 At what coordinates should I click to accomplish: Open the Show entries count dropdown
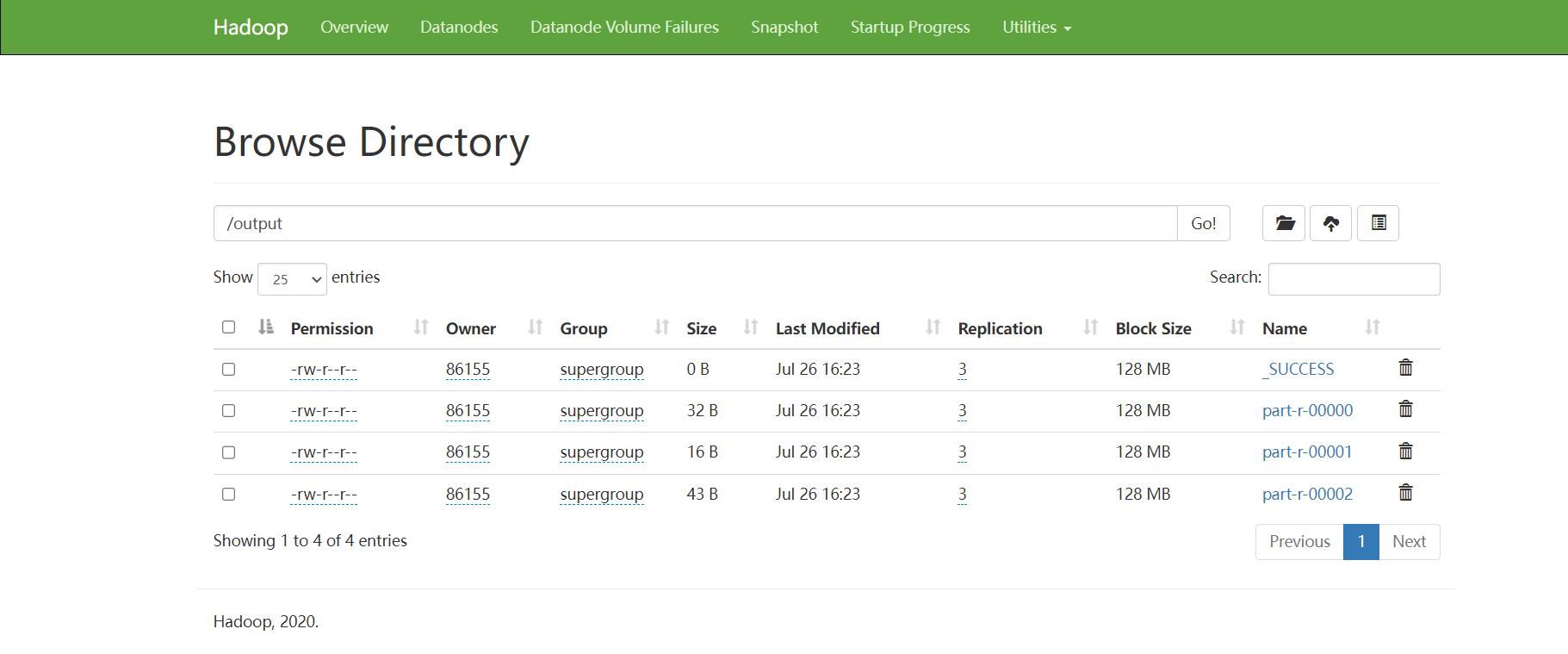(x=292, y=279)
